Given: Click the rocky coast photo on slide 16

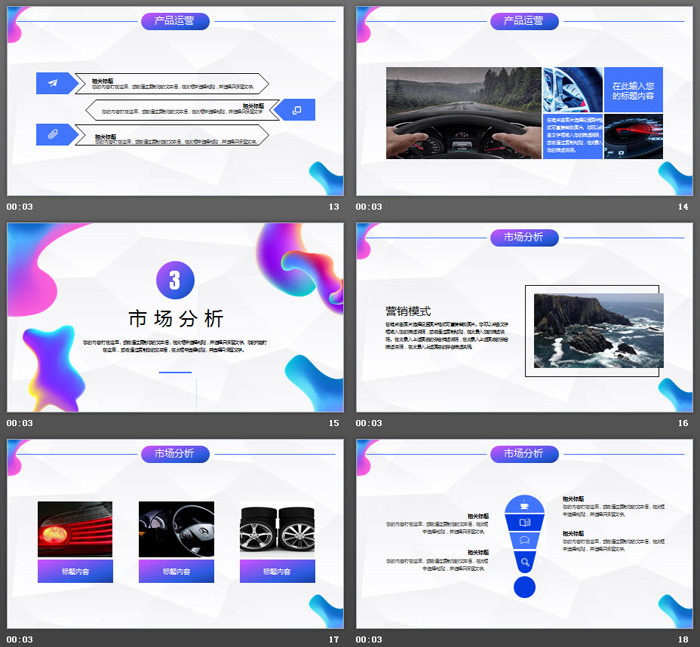Looking at the screenshot, I should 599,330.
